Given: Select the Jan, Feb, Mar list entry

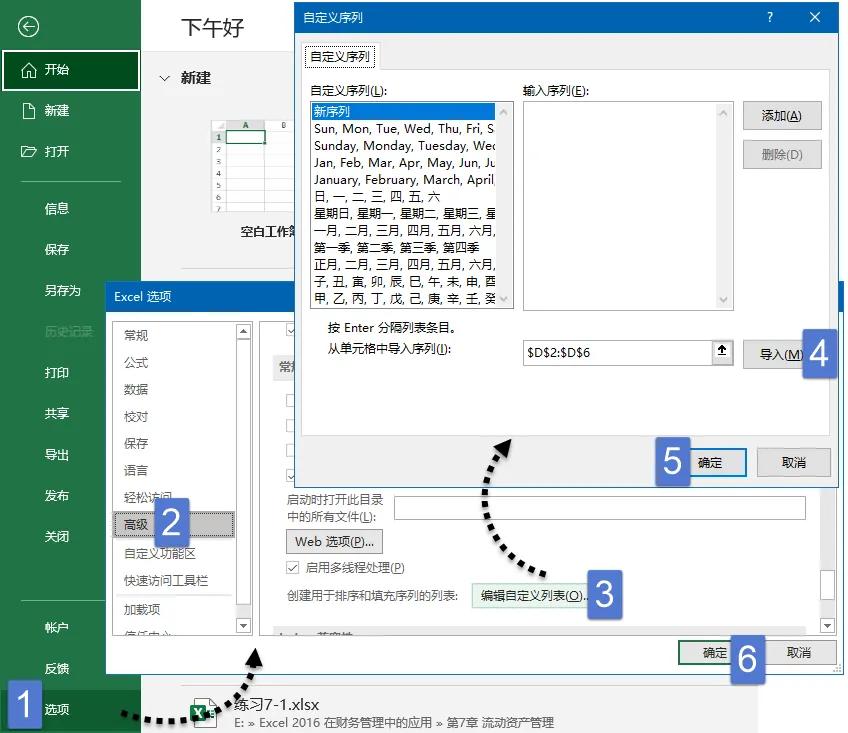Looking at the screenshot, I should pos(403,162).
